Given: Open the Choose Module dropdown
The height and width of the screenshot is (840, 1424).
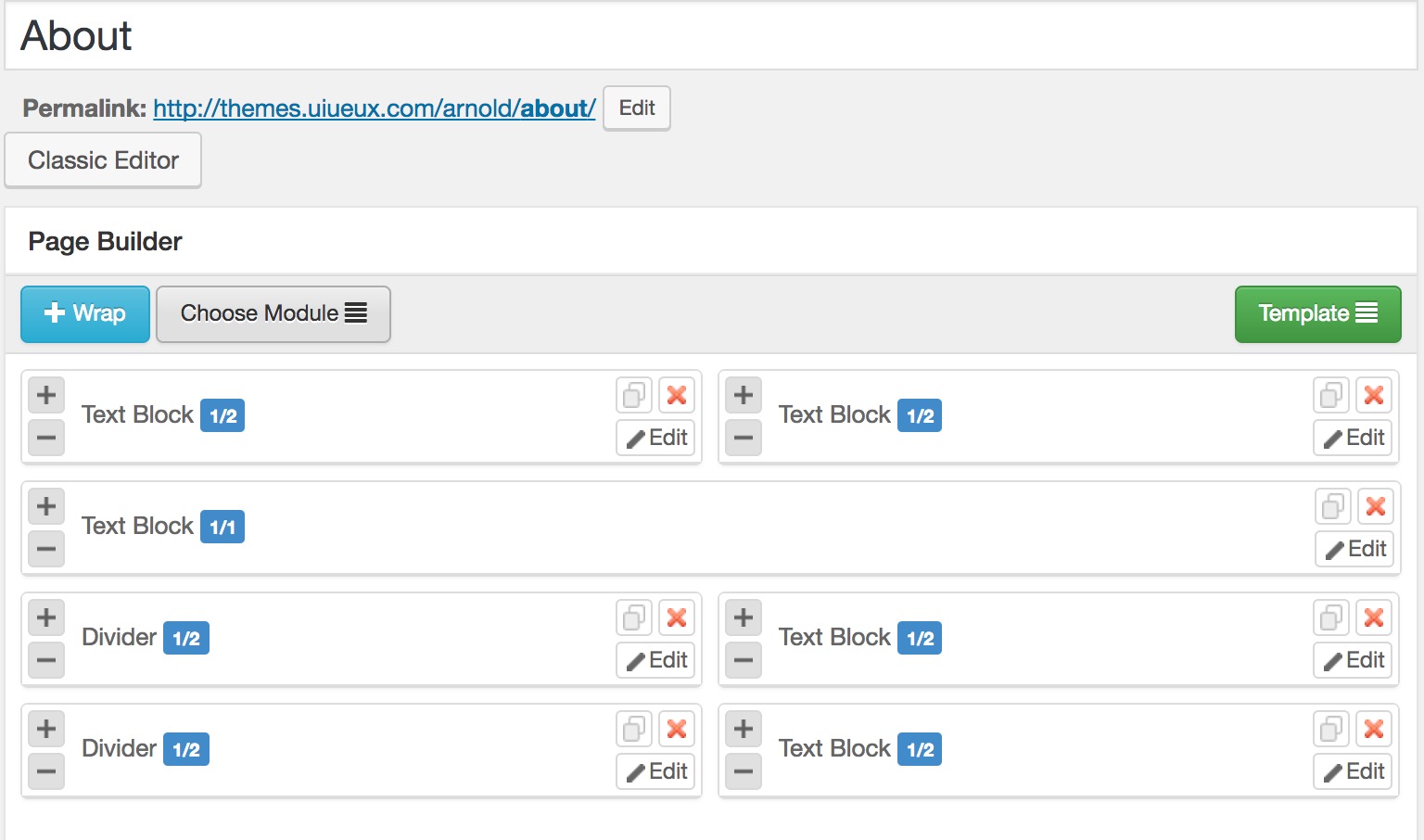Looking at the screenshot, I should point(273,314).
